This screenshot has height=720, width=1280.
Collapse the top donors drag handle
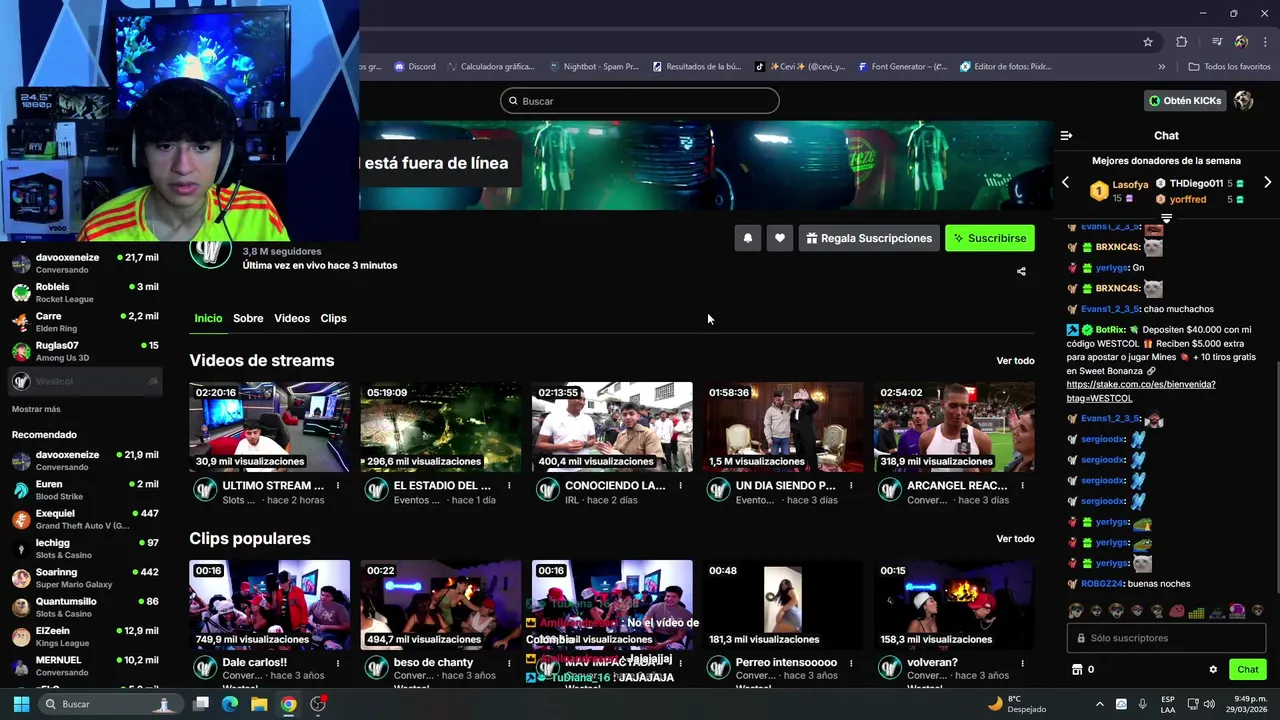click(x=1166, y=217)
